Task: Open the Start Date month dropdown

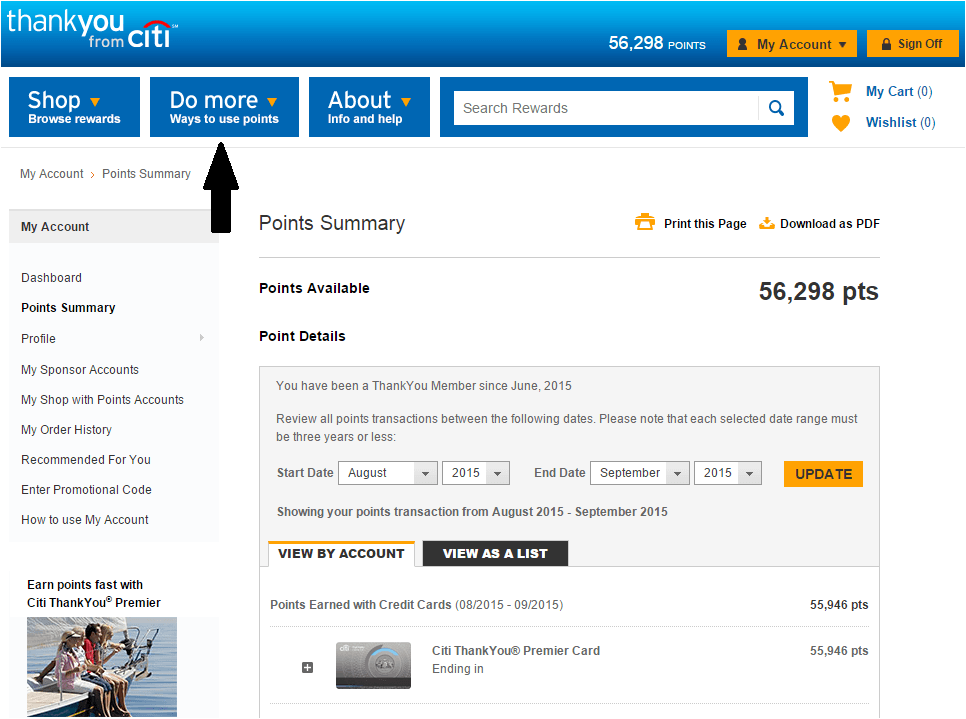Action: (x=388, y=473)
